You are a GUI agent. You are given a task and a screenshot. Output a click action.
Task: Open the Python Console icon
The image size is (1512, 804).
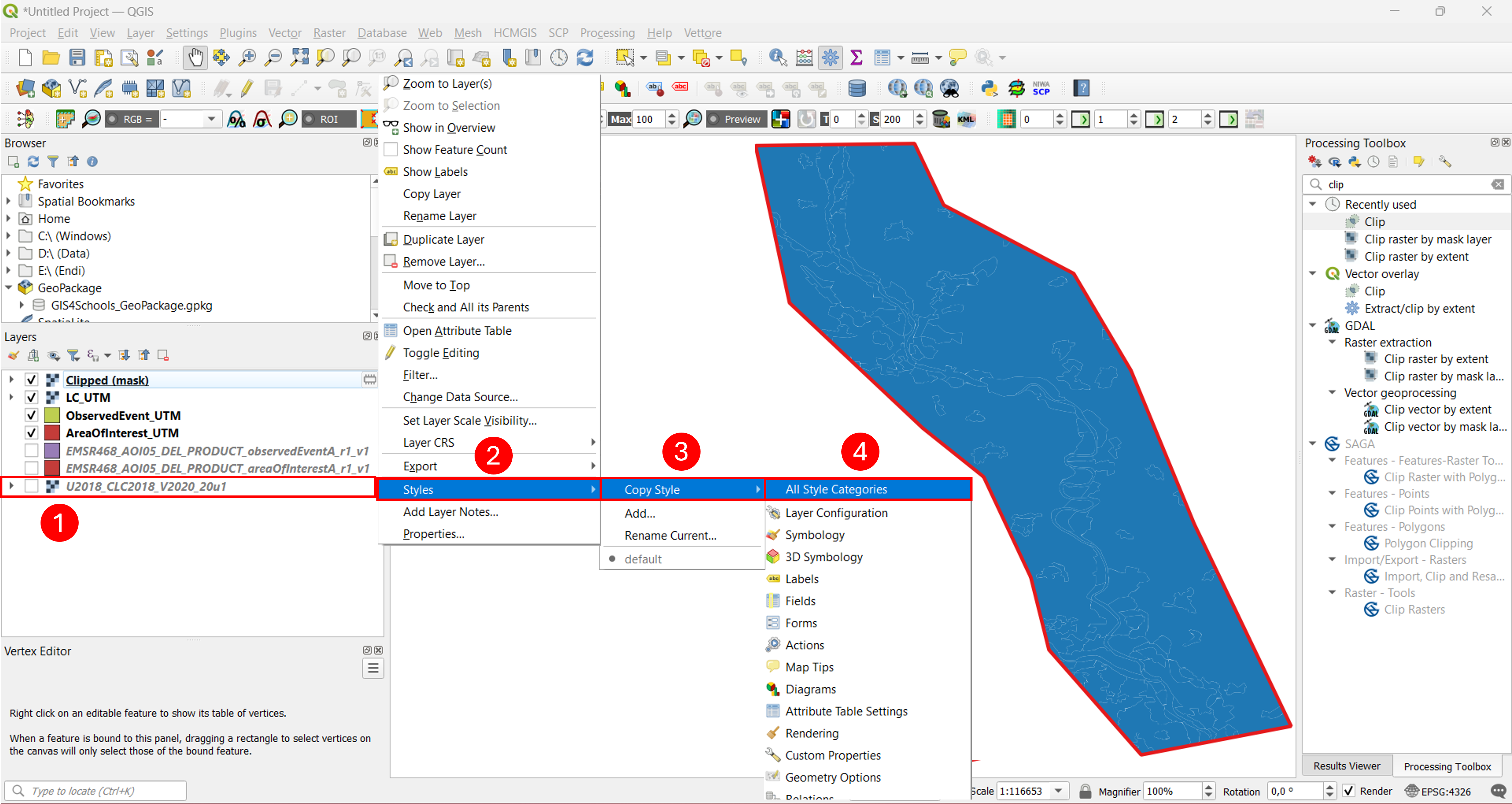click(990, 89)
